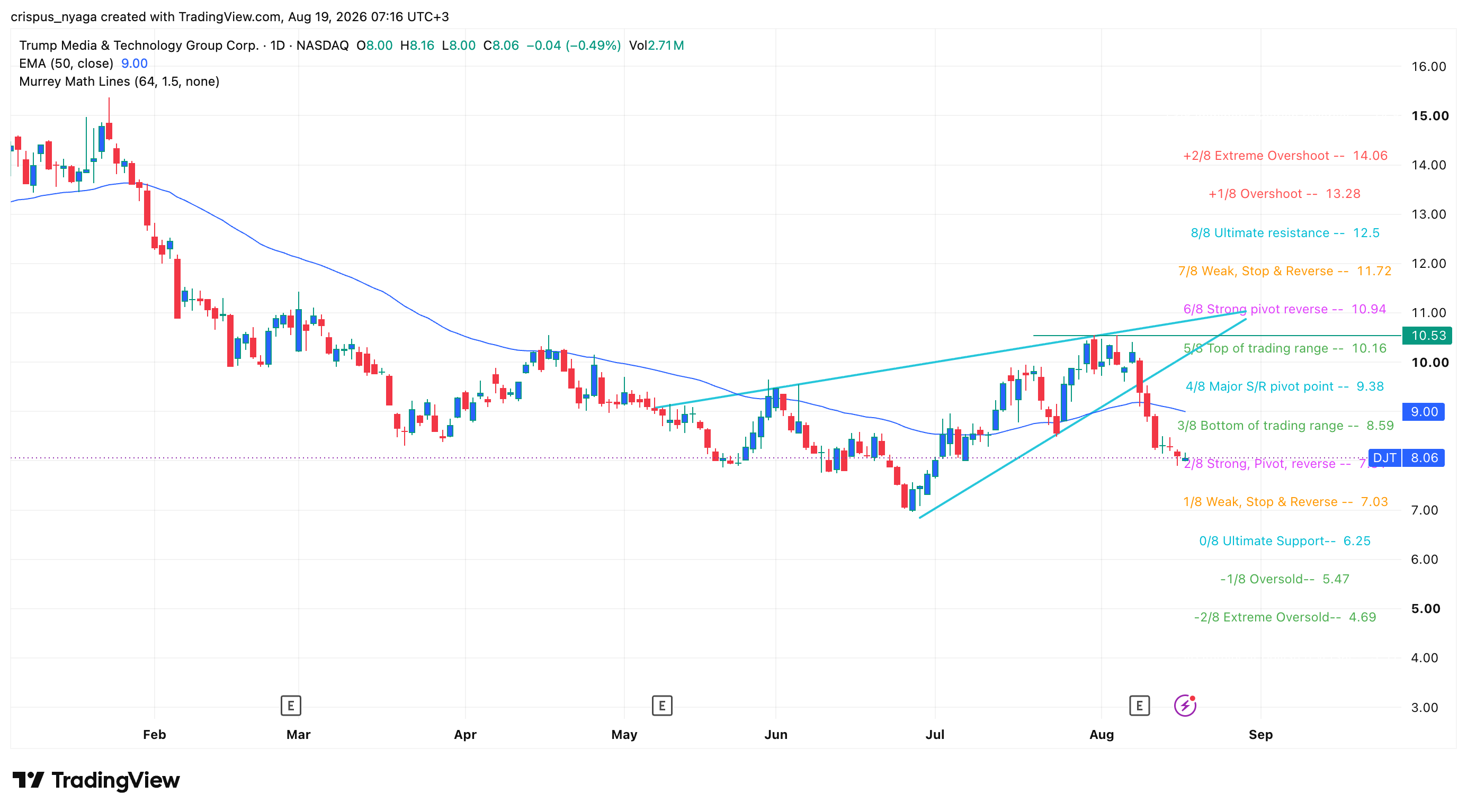Screen dimensions: 1467x812
Task: Click the Mar label on time axis
Action: pyautogui.click(x=298, y=735)
